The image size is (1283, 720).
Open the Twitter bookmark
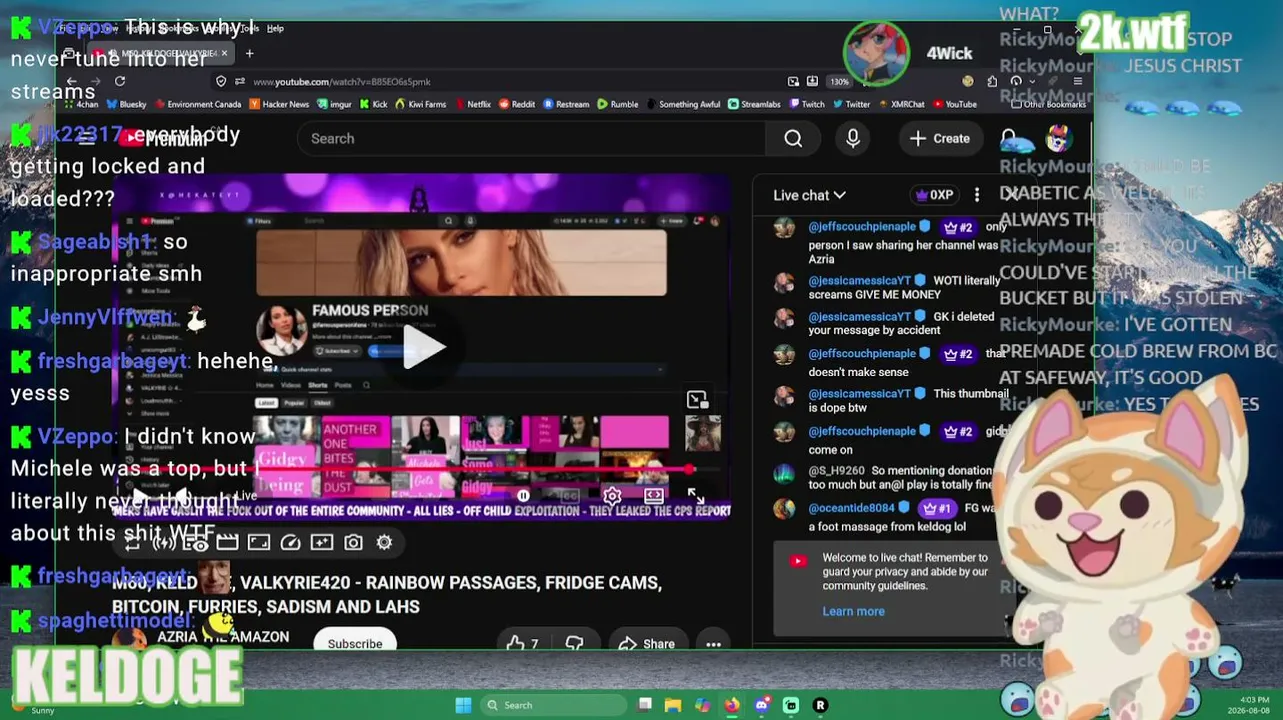(851, 104)
